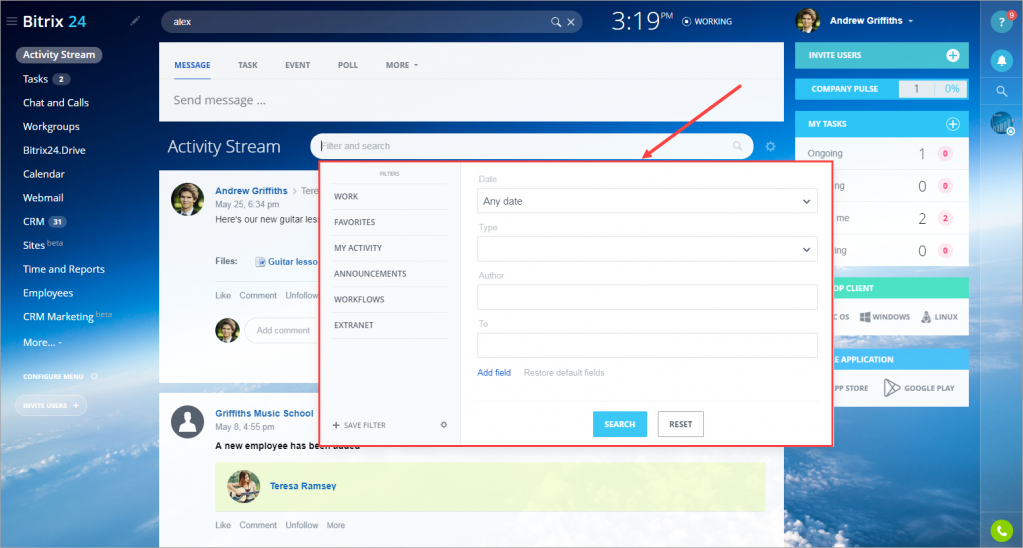Open Employees in left menu
This screenshot has width=1023, height=548.
(48, 293)
